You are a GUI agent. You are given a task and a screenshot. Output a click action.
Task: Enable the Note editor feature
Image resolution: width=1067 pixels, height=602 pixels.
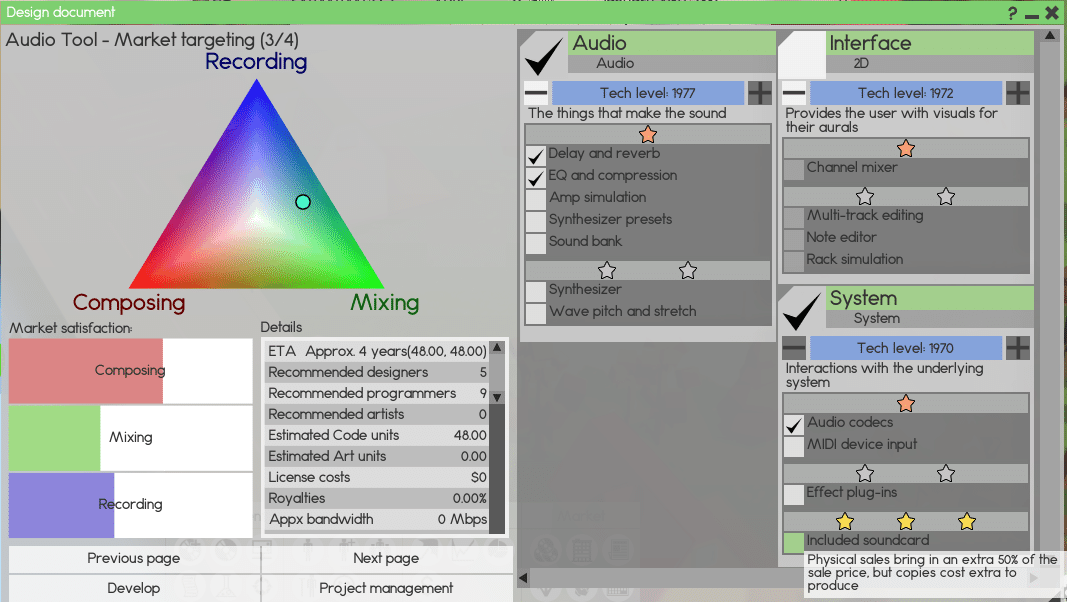pyautogui.click(x=793, y=239)
